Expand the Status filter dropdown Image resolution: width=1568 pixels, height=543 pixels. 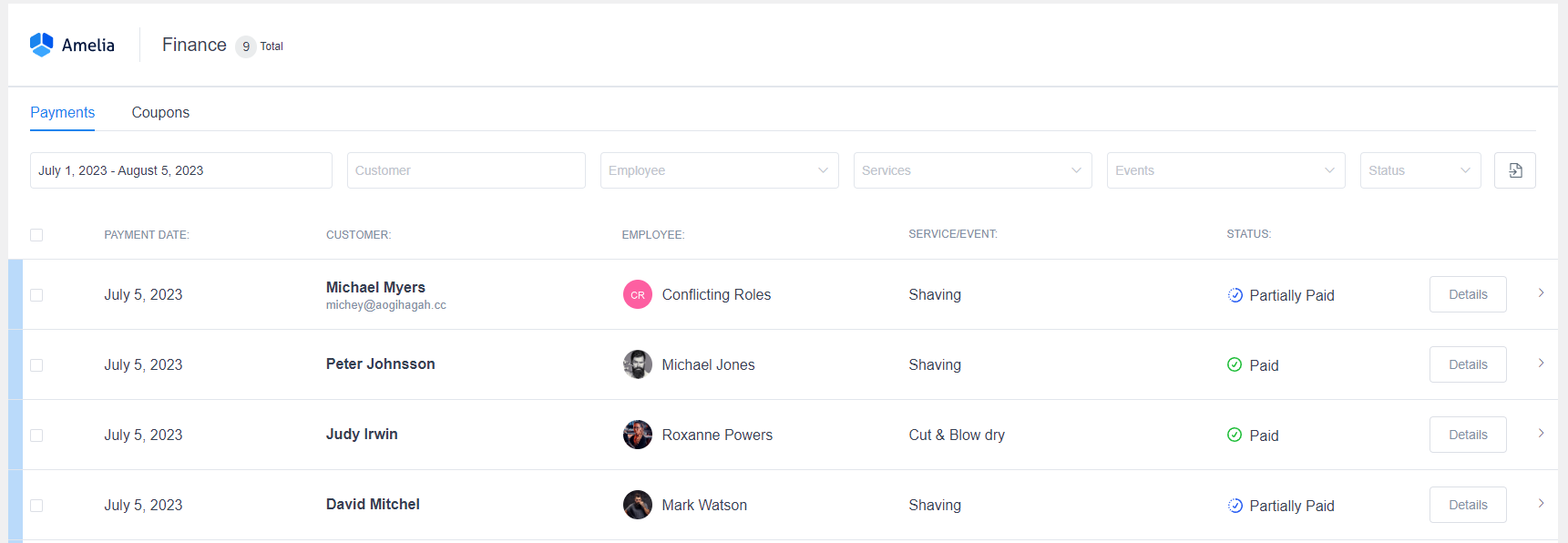click(1419, 170)
